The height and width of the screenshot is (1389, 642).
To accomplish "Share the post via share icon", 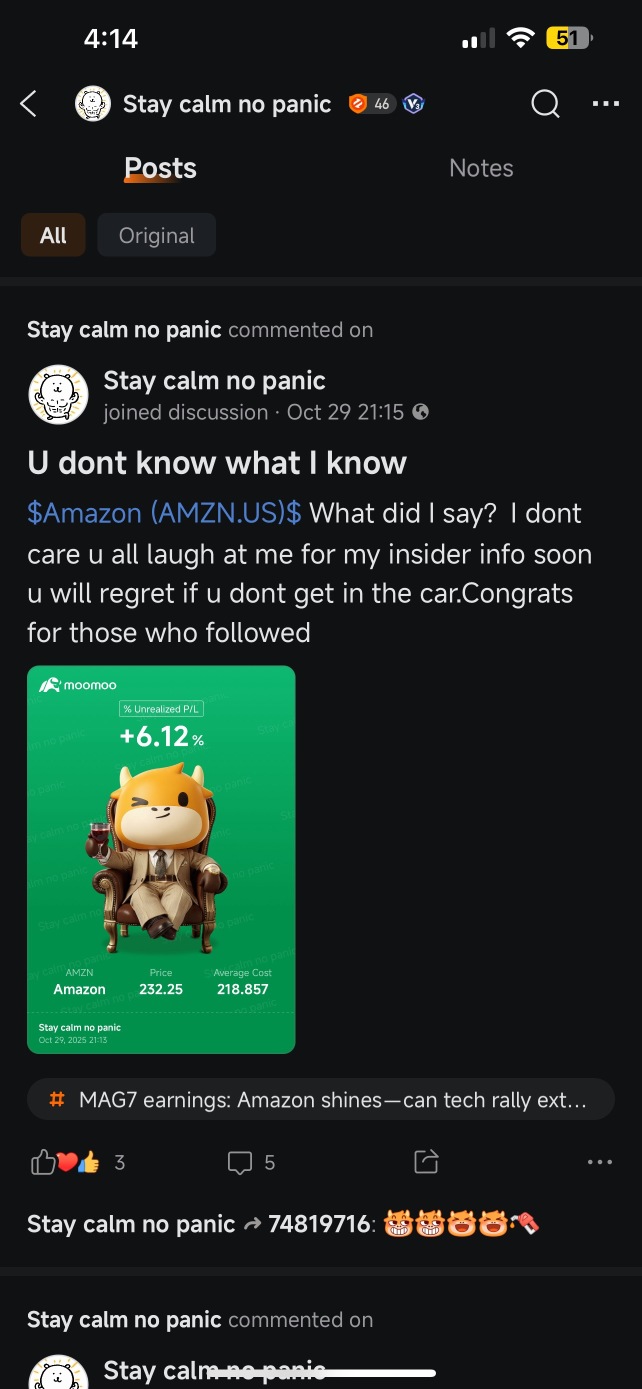I will [426, 1161].
